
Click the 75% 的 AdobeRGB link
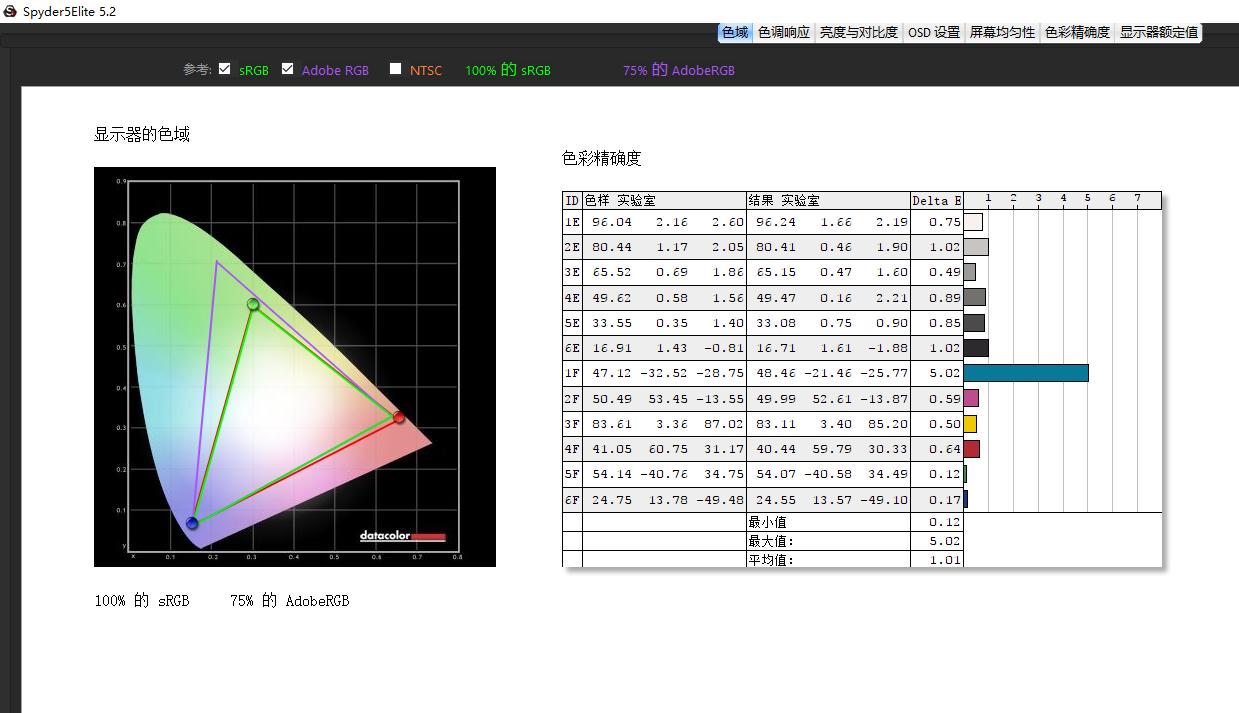[x=678, y=70]
